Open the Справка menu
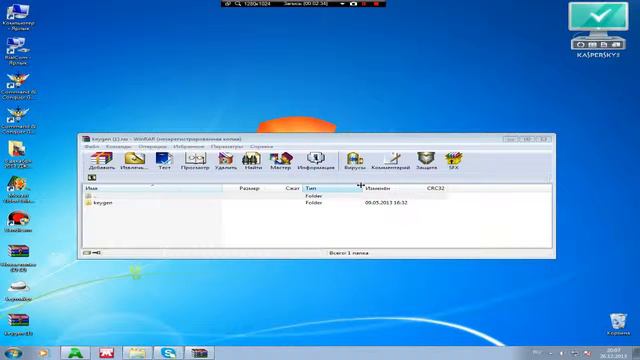Image resolution: width=640 pixels, height=360 pixels. pyautogui.click(x=262, y=147)
